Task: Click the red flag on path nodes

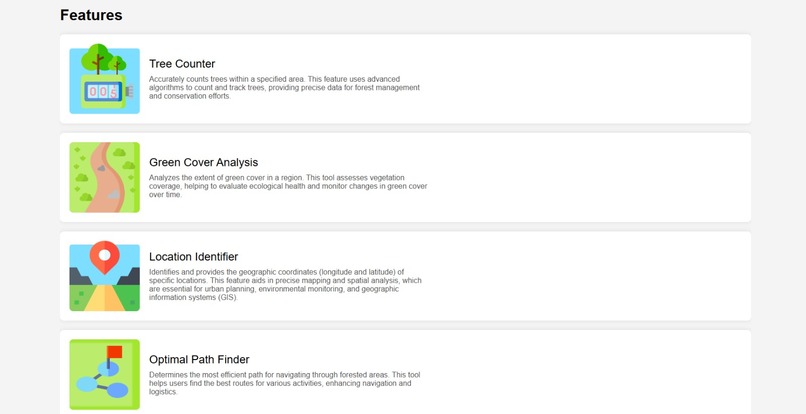Action: click(114, 354)
